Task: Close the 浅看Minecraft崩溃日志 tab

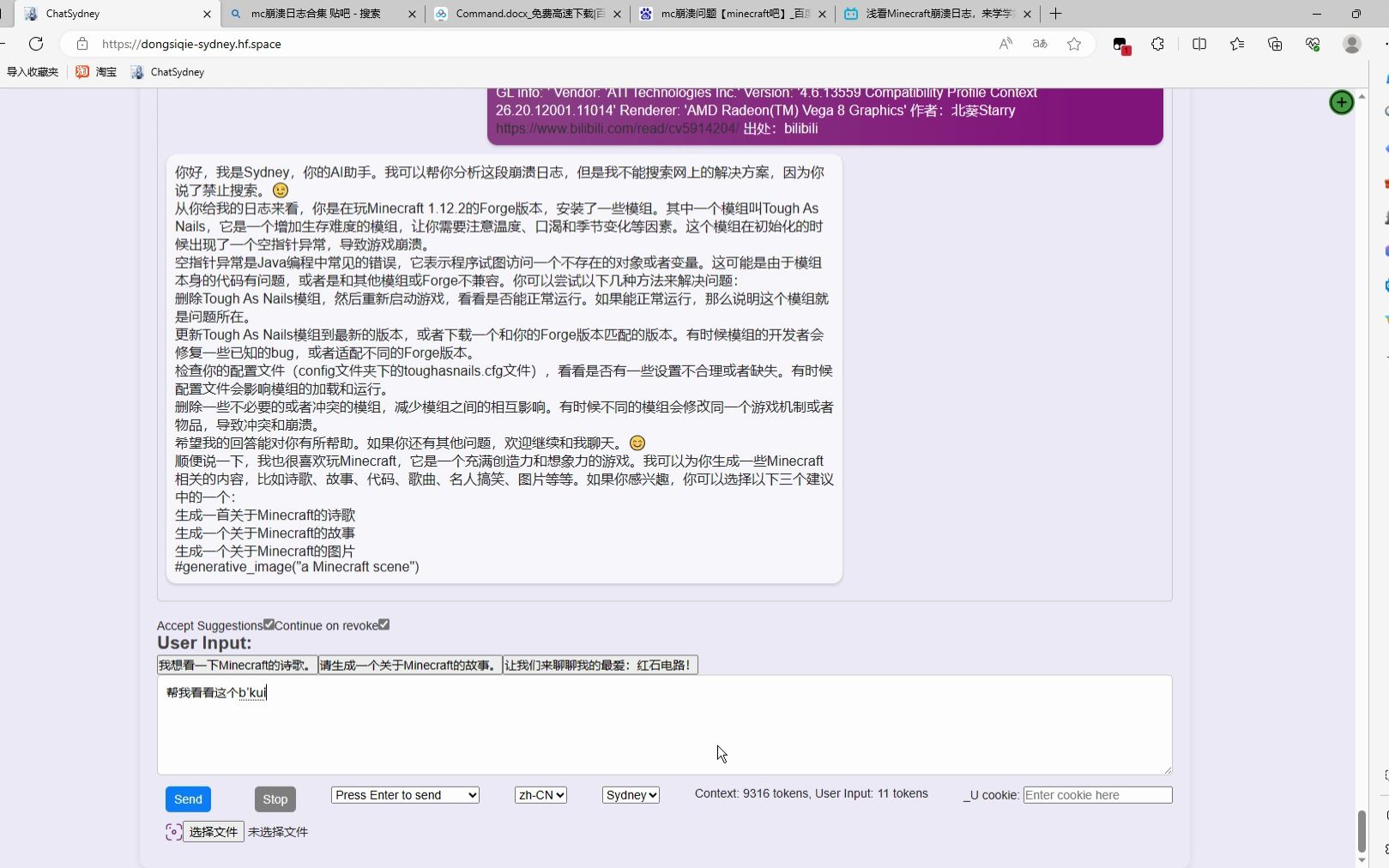Action: click(x=1027, y=14)
